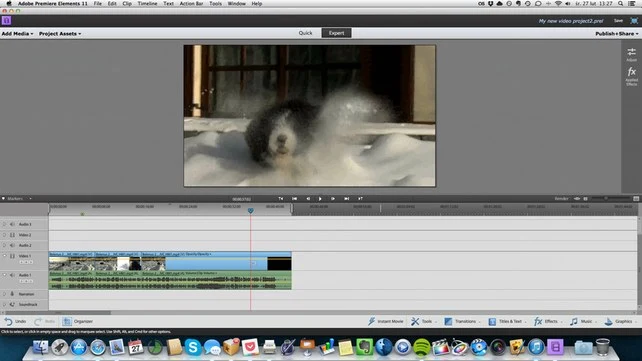Image resolution: width=642 pixels, height=361 pixels.
Task: Open Titles & Text panel
Action: coord(507,321)
